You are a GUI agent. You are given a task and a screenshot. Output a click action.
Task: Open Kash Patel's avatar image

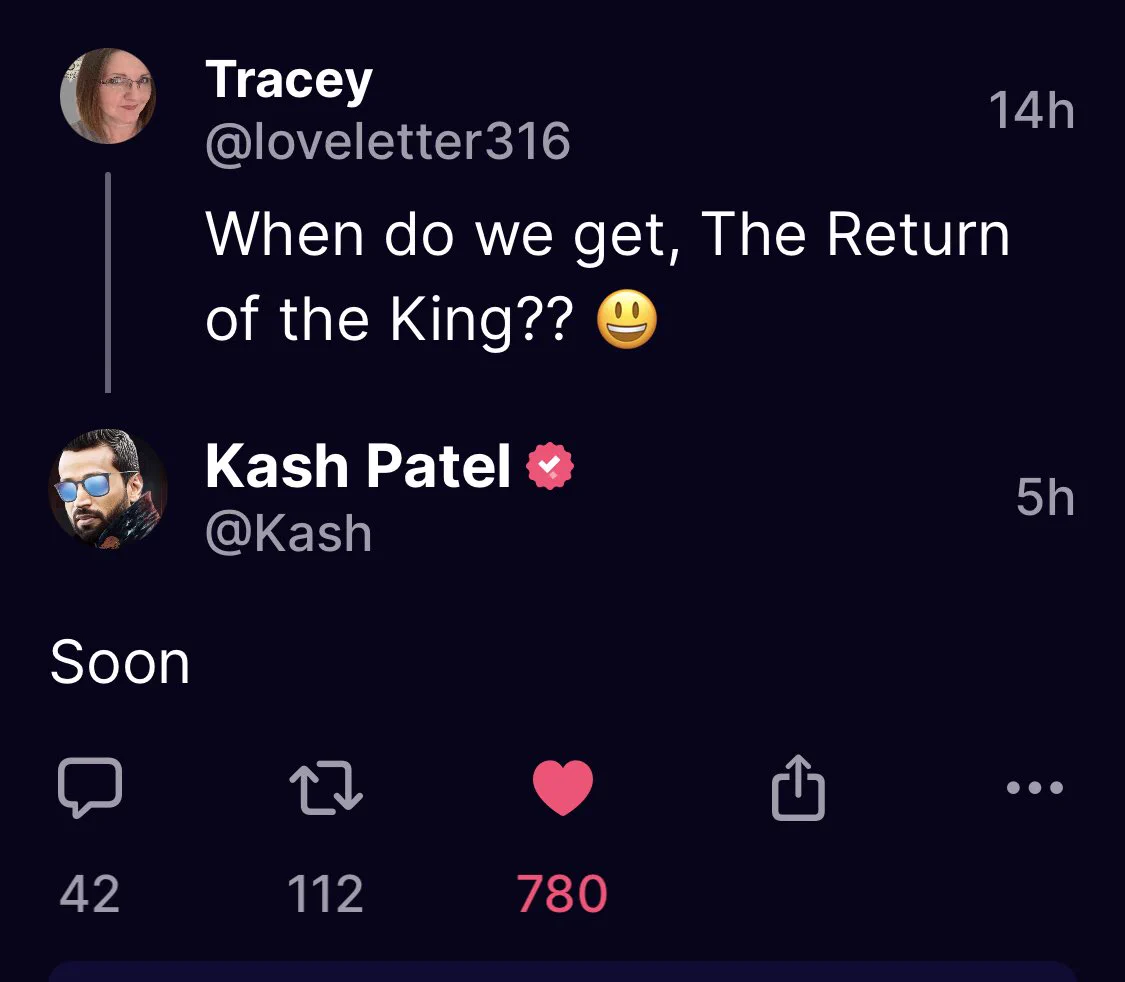click(108, 489)
